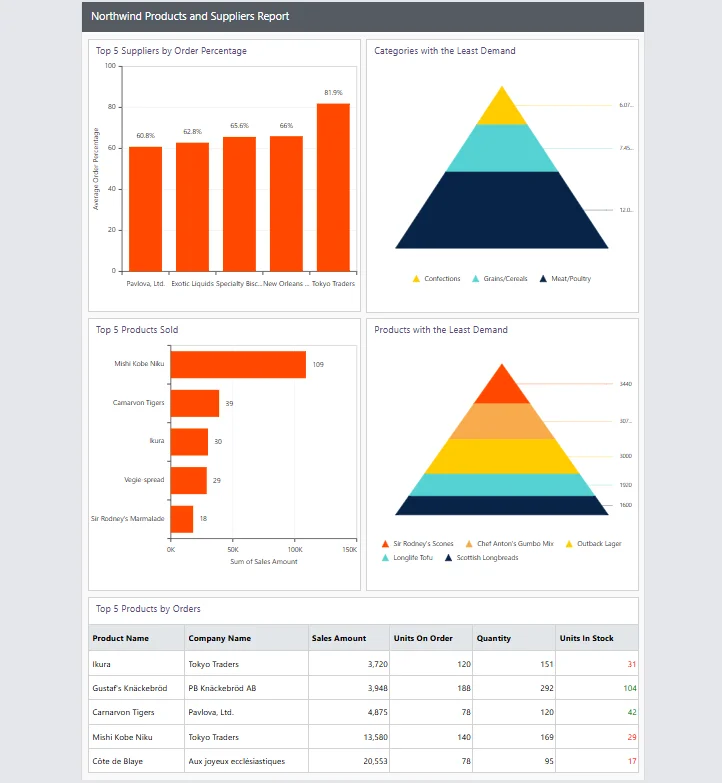This screenshot has width=722, height=783.
Task: Click the teal Longlife Tofu pyramid segment
Action: (502, 484)
